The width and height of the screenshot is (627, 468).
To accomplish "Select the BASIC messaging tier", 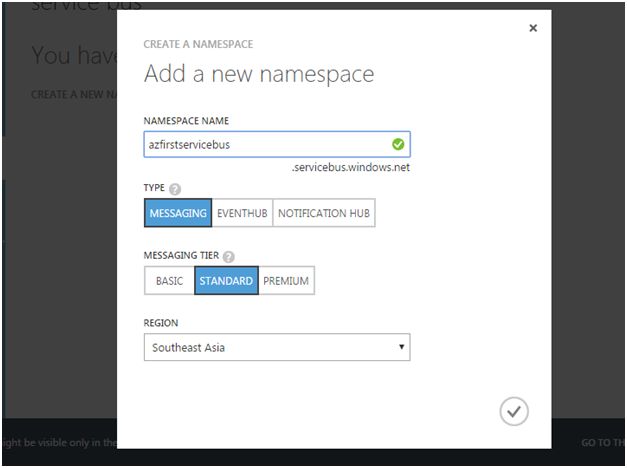I will (169, 281).
